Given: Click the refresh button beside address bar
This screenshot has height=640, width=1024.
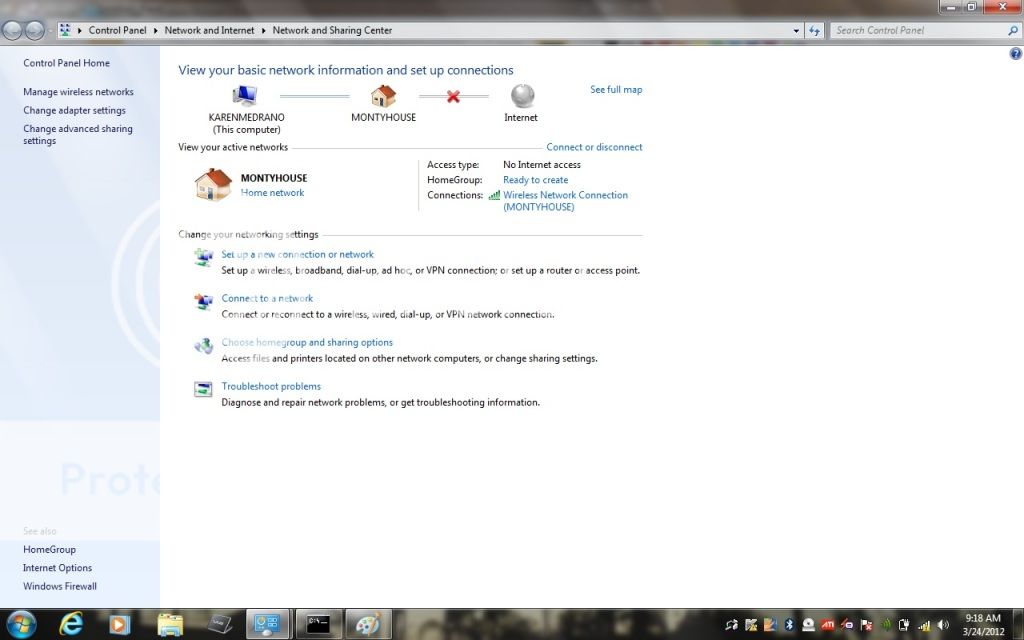Looking at the screenshot, I should pyautogui.click(x=815, y=31).
